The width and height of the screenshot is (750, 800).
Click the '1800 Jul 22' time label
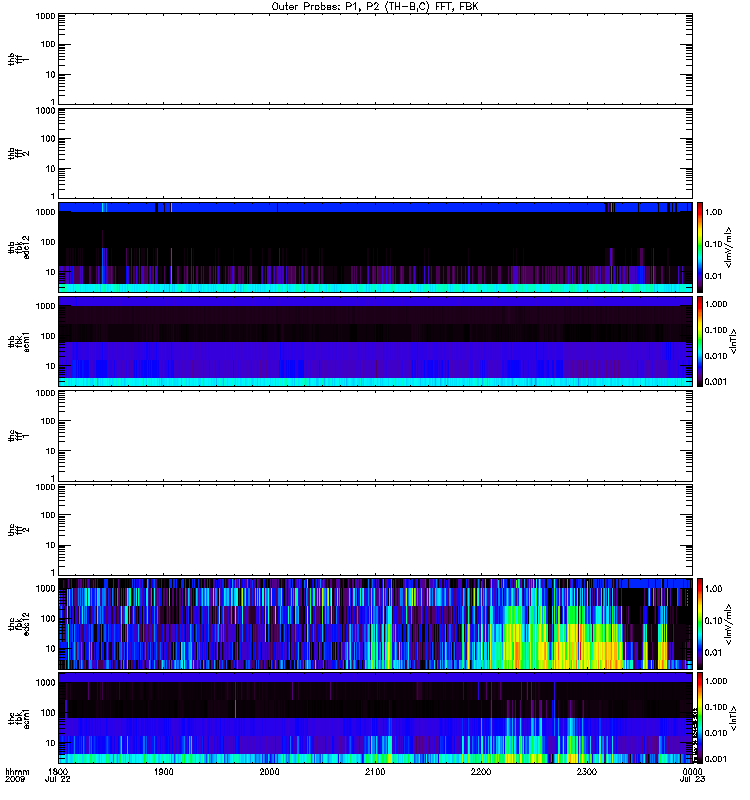tap(58, 776)
